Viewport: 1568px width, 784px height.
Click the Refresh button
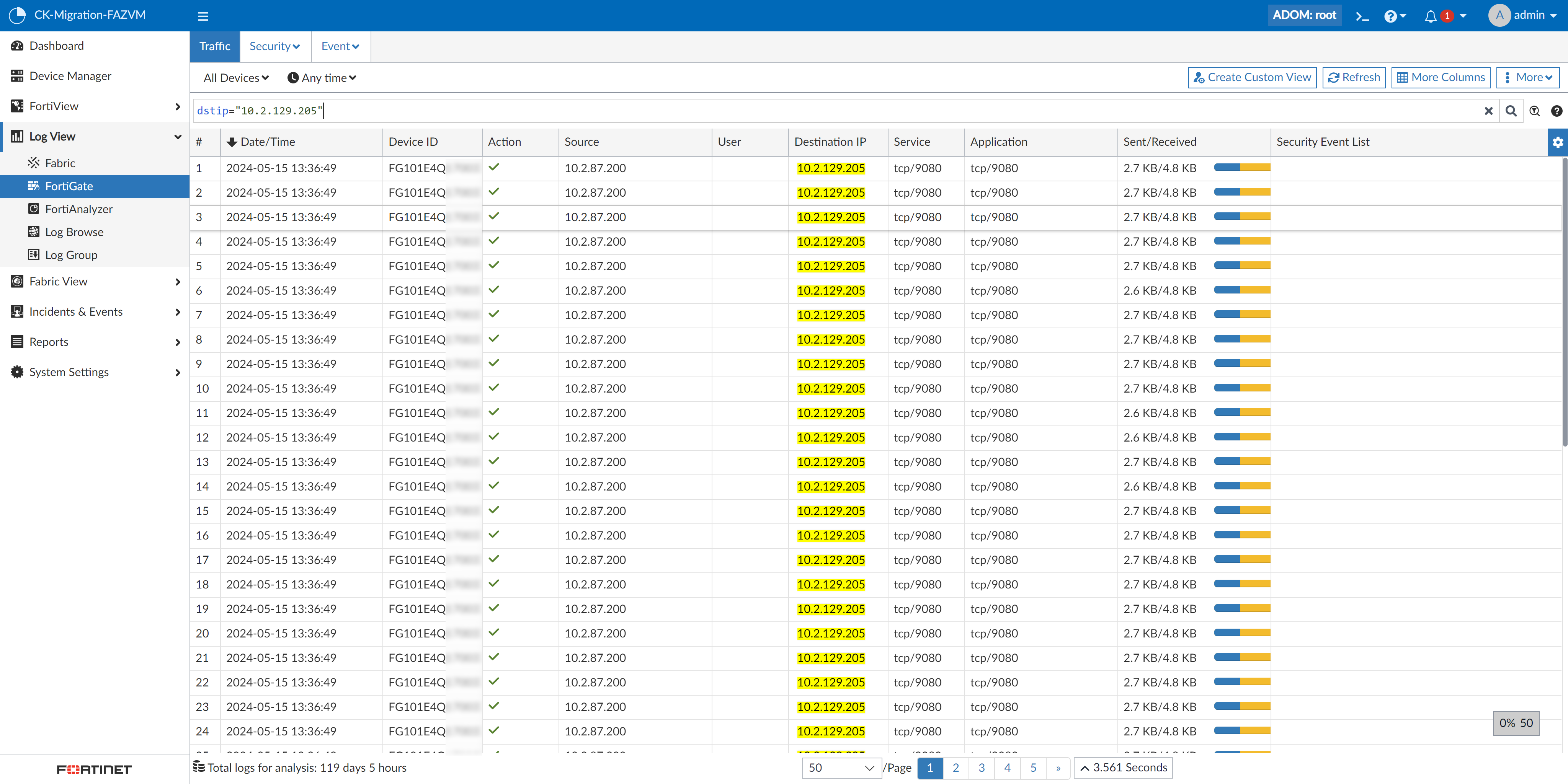(x=1354, y=77)
